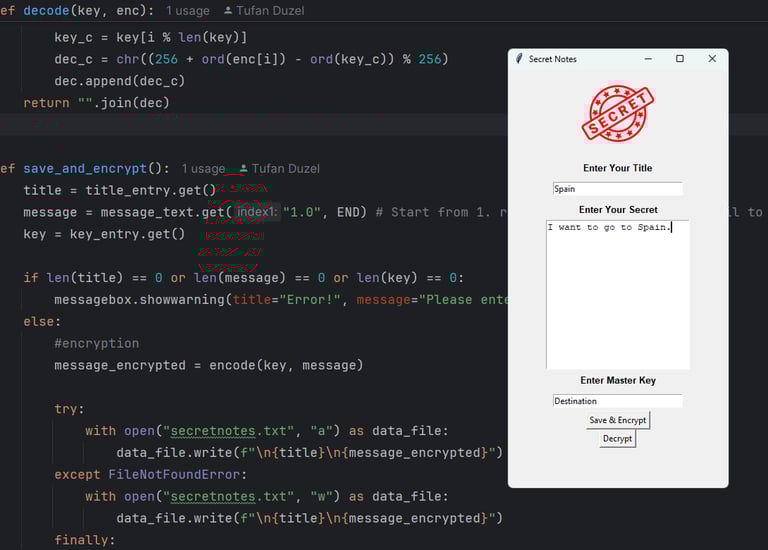Click the 'key = key_entry.get()' line
768x550 pixels.
tap(104, 235)
